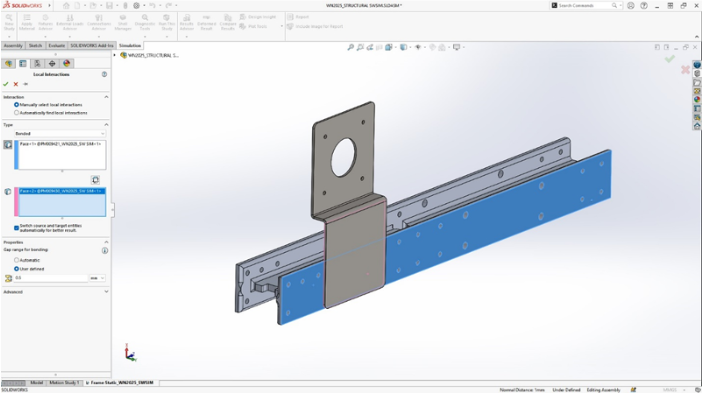The width and height of the screenshot is (704, 395).
Task: Click the Zoom to Fit magnifier icon
Action: point(350,47)
